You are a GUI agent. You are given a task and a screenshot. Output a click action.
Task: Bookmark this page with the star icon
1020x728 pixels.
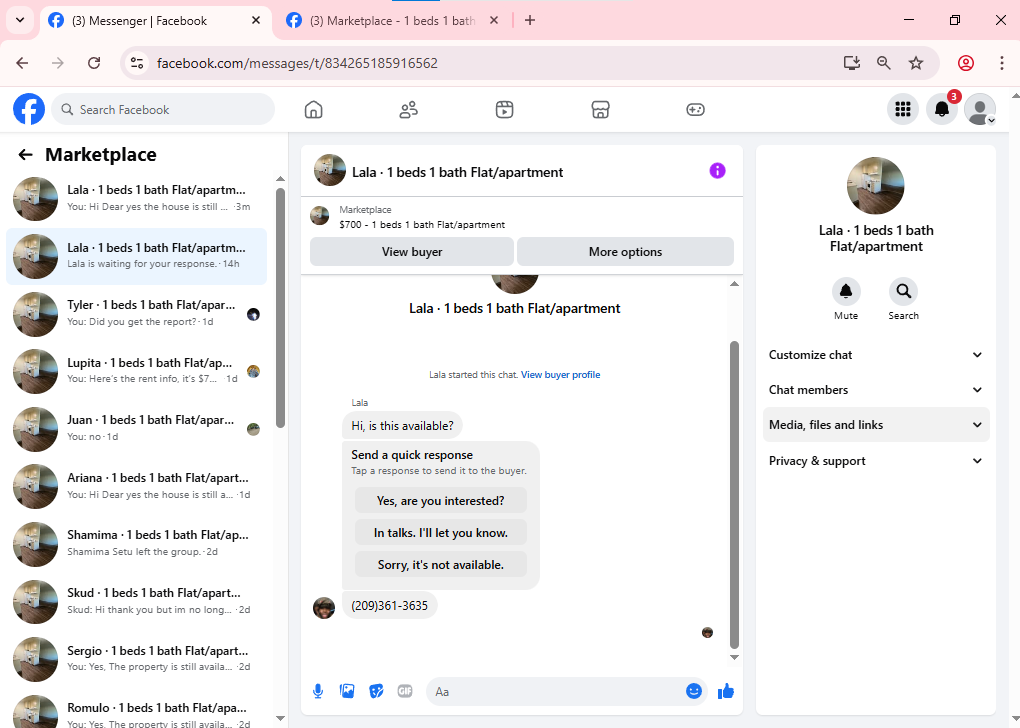(x=916, y=63)
